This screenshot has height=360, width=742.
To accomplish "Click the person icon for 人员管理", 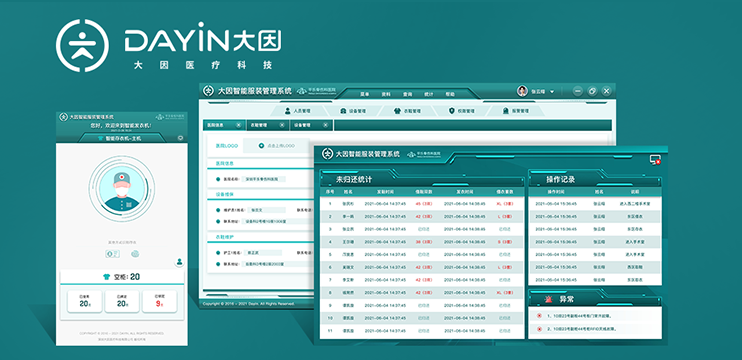I will [287, 111].
